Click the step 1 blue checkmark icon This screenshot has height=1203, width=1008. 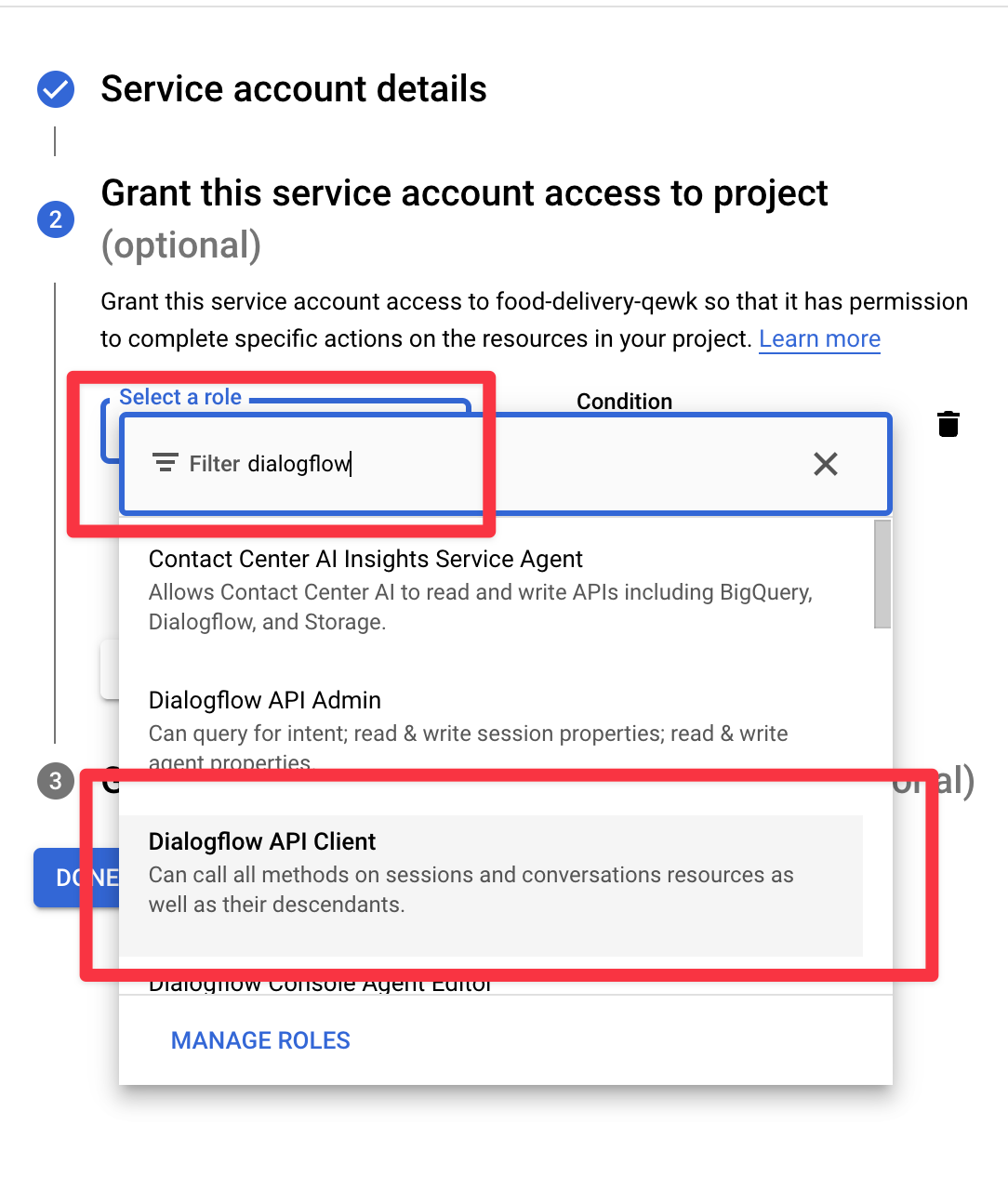point(56,89)
